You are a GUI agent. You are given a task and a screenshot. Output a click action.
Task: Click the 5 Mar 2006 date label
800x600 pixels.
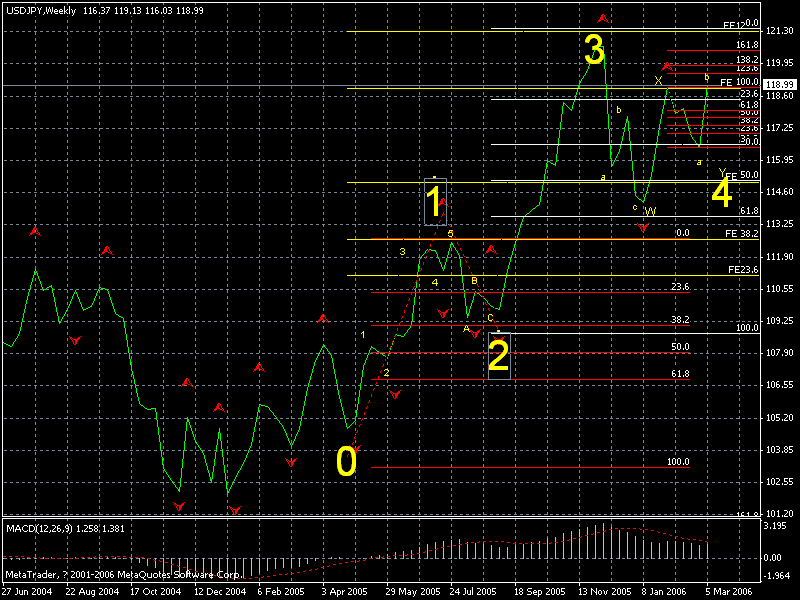(728, 592)
